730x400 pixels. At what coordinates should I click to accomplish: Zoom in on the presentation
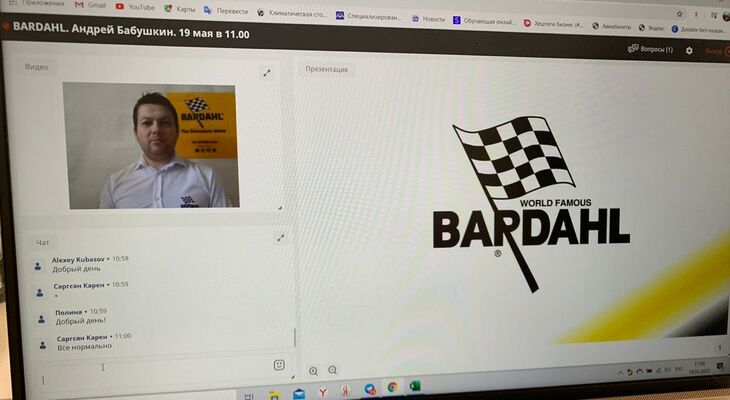tap(313, 371)
